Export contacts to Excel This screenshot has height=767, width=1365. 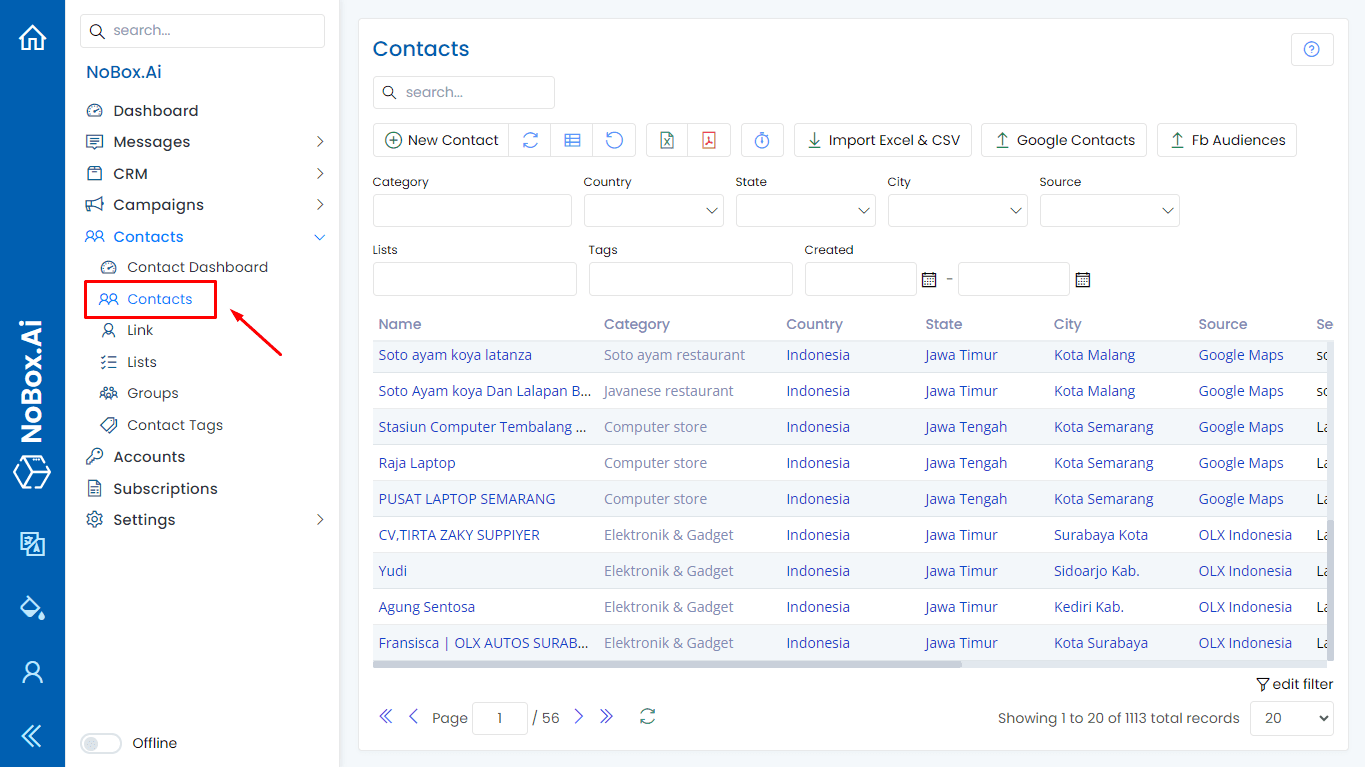point(666,140)
